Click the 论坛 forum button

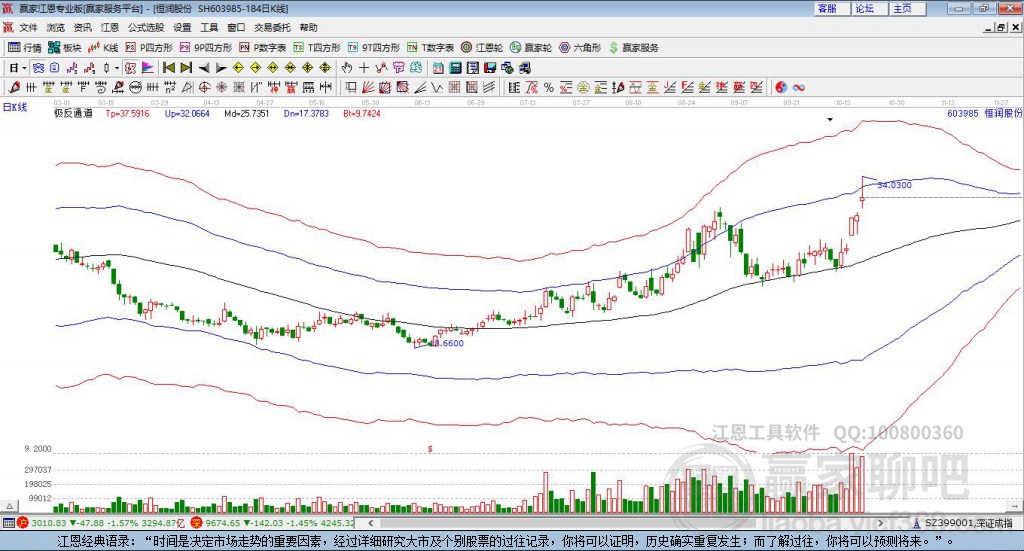[x=869, y=8]
